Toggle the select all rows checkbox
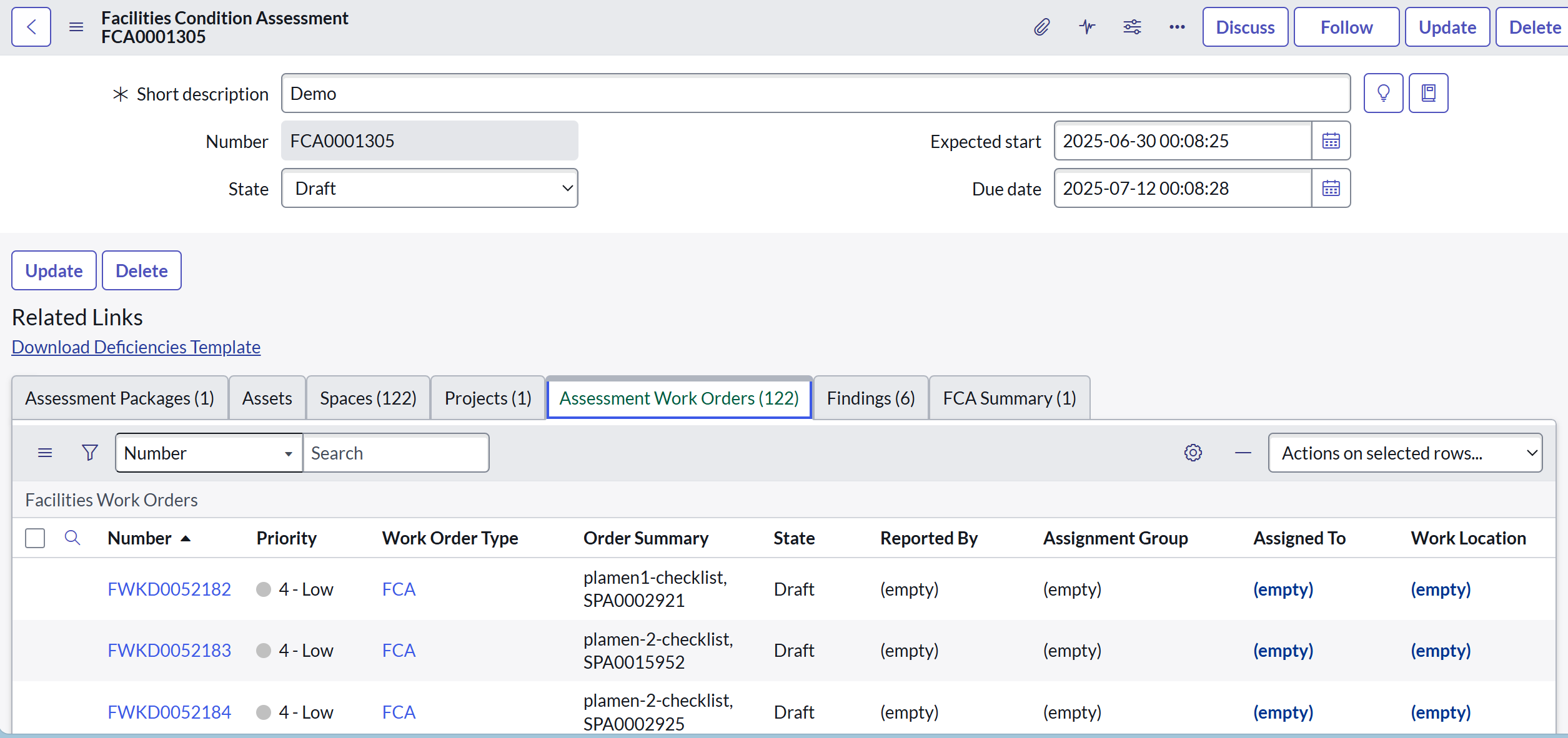 (35, 538)
